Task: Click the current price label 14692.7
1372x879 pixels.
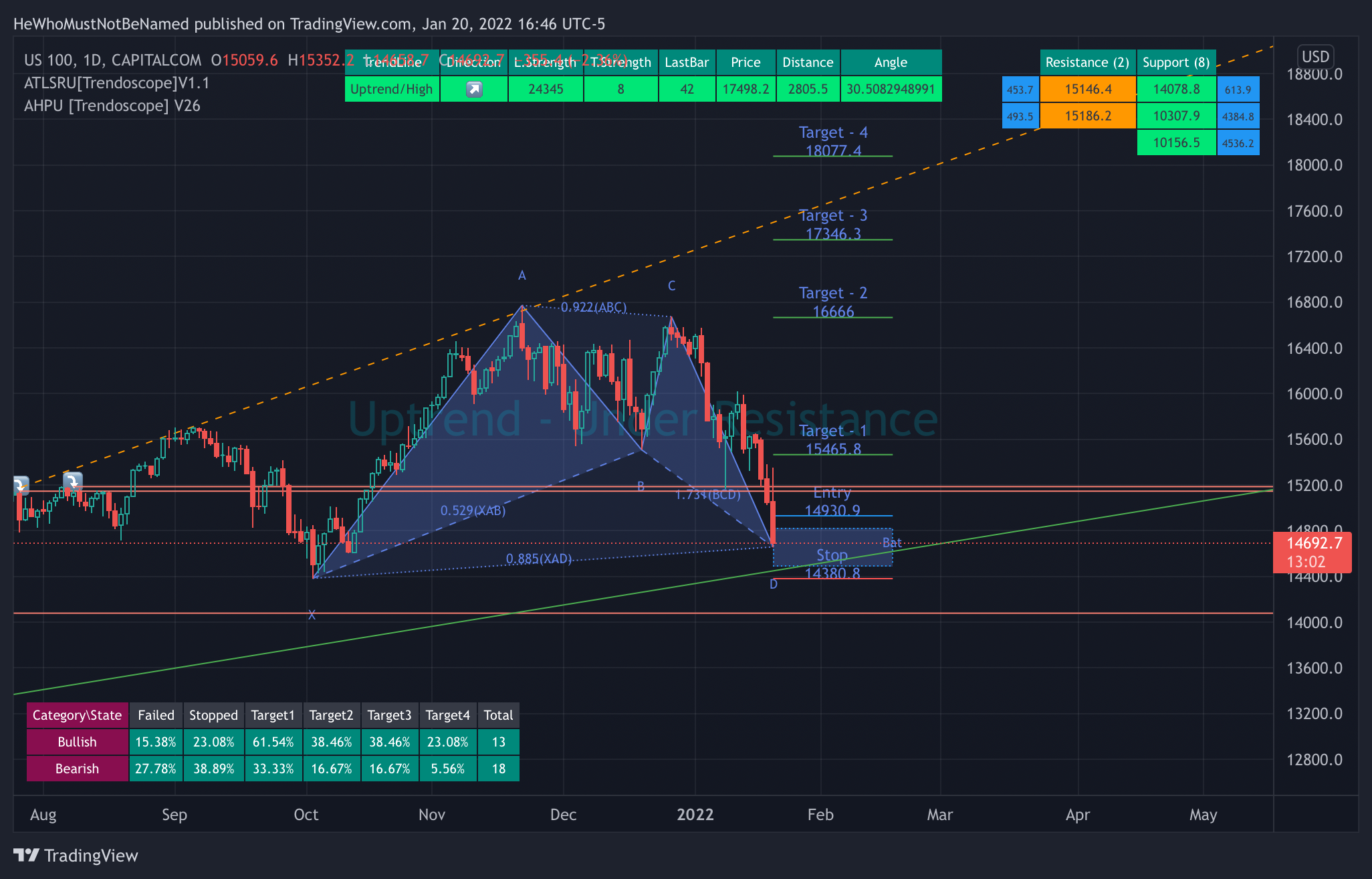Action: tap(1312, 553)
